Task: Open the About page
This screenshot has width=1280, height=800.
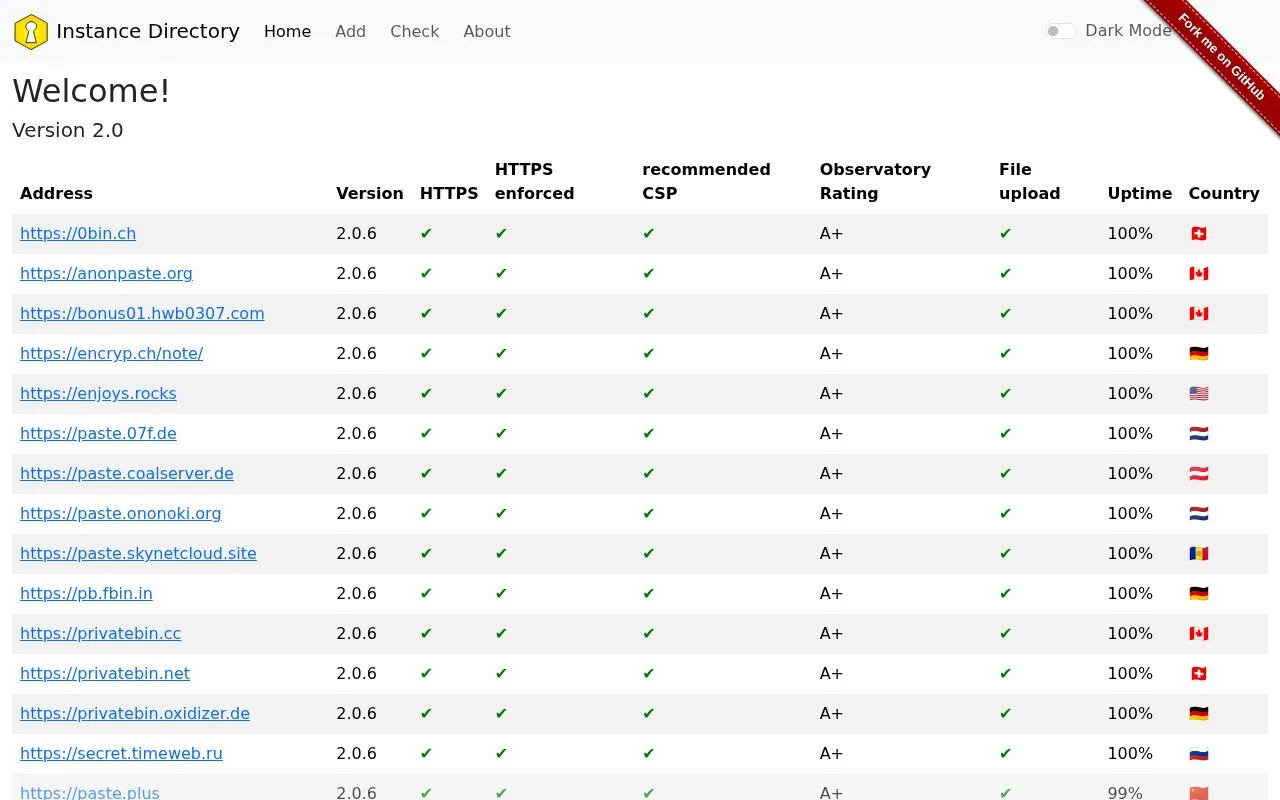Action: (x=487, y=31)
